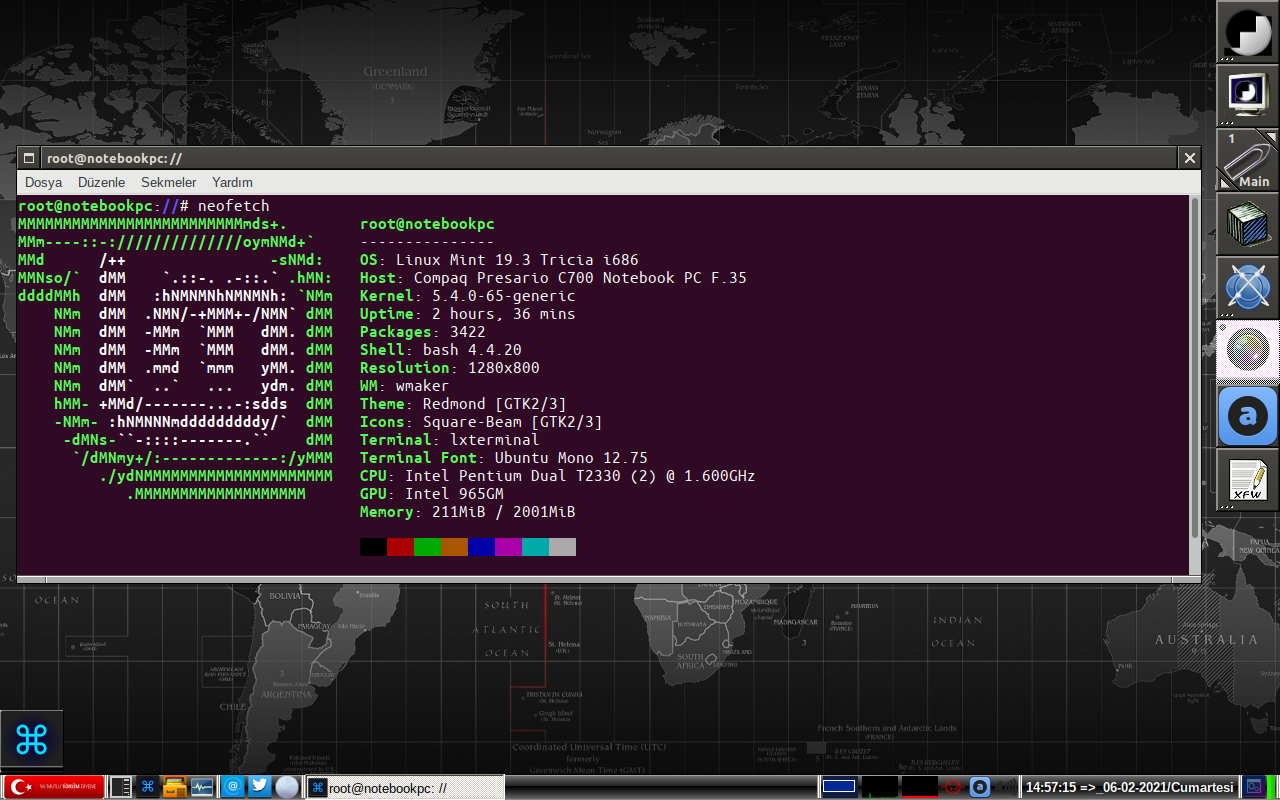Open the system monitor taskbar icon
The image size is (1280, 800).
(x=201, y=787)
